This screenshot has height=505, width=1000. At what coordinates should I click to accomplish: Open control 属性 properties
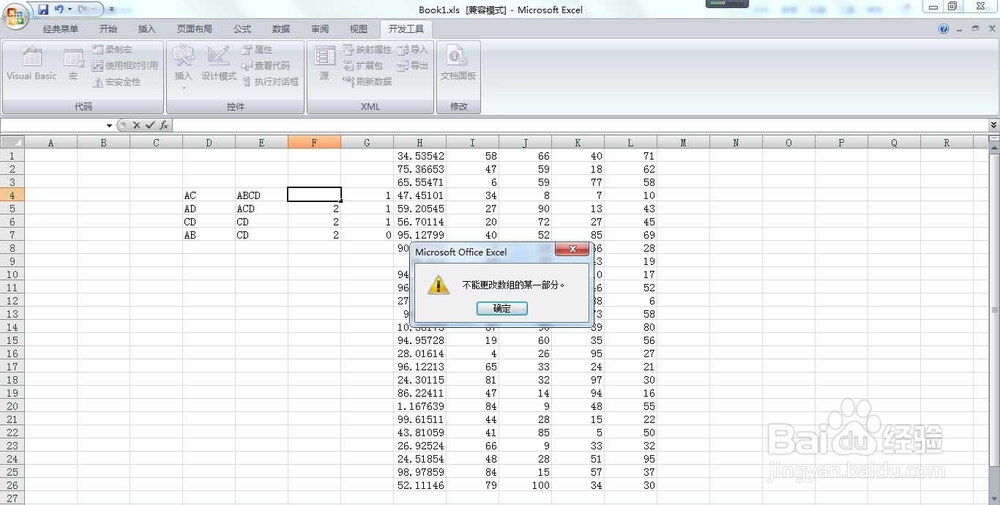tap(257, 49)
